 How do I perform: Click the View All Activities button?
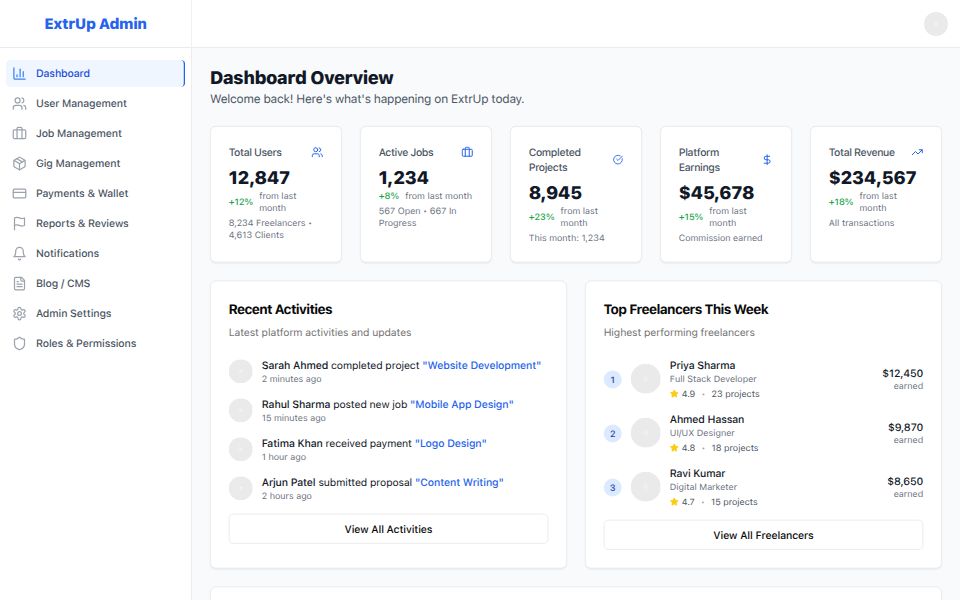pos(388,529)
